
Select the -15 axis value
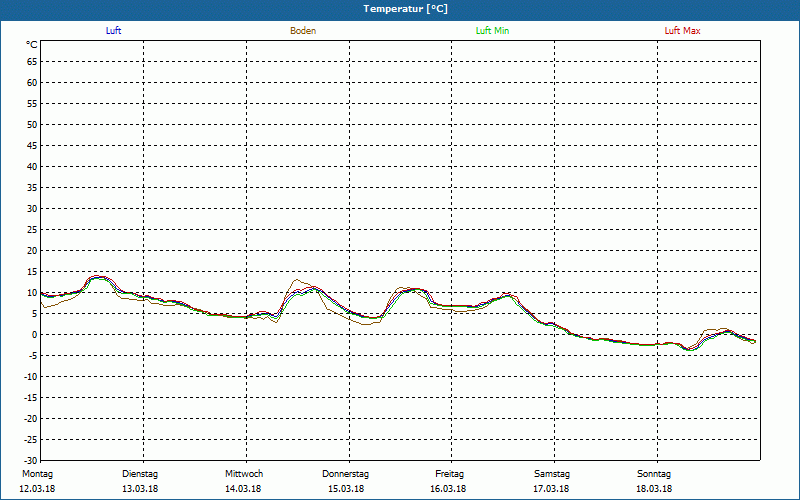click(30, 397)
